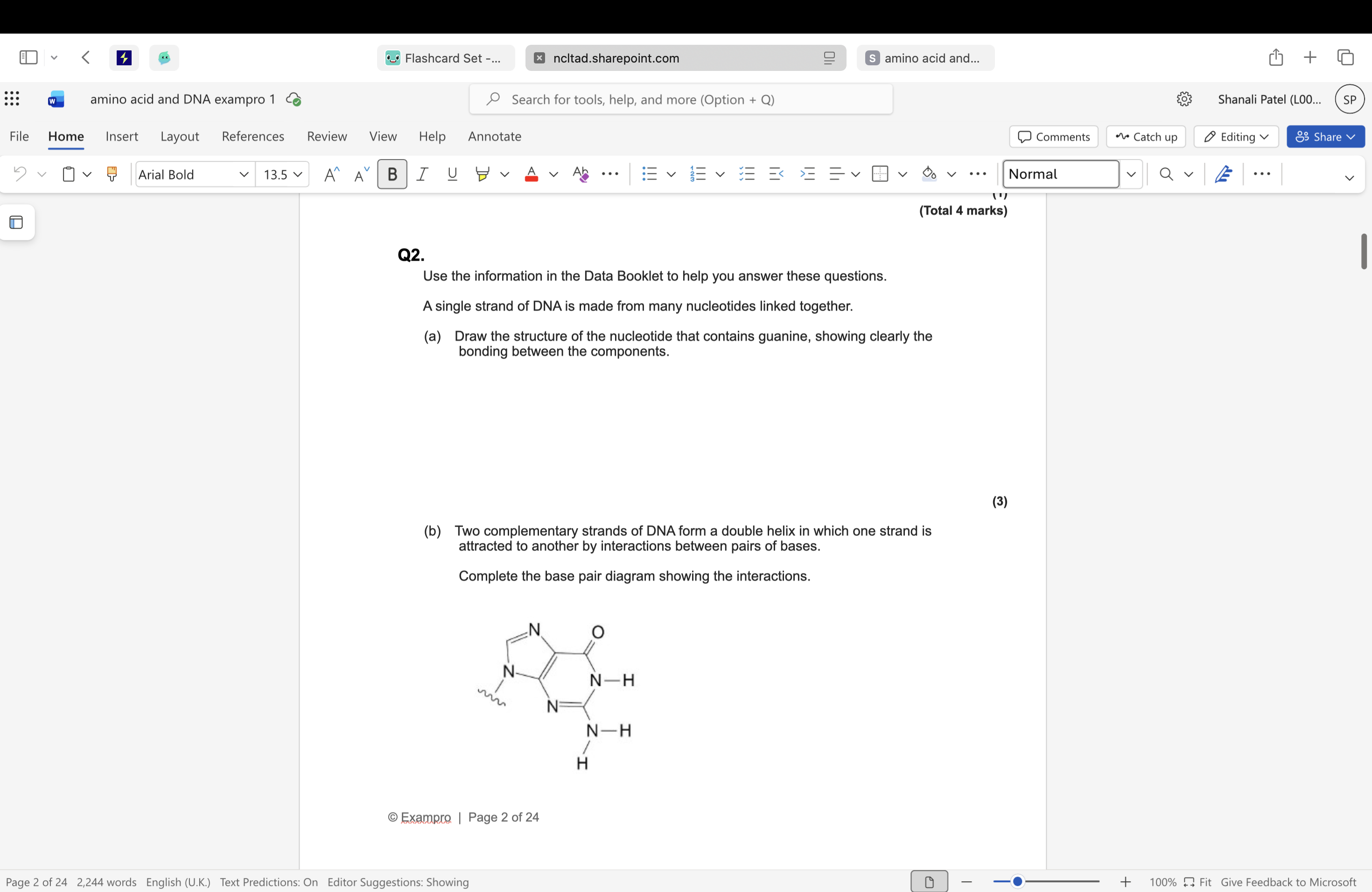The height and width of the screenshot is (892, 1372).
Task: Open the SP account profile avatar
Action: 1350,99
